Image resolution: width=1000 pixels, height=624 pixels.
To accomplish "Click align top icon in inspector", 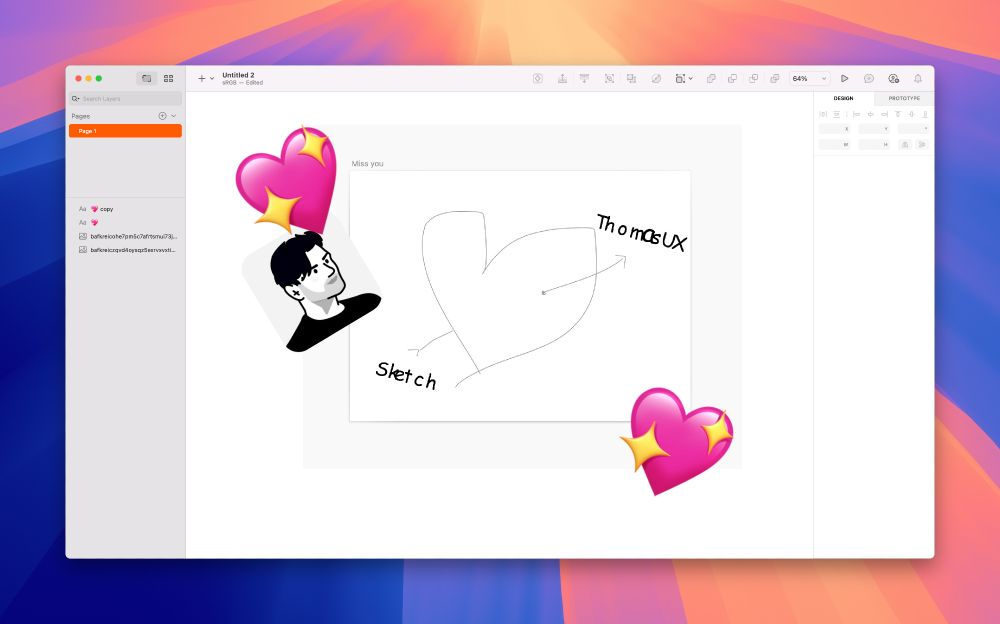I will 898,114.
